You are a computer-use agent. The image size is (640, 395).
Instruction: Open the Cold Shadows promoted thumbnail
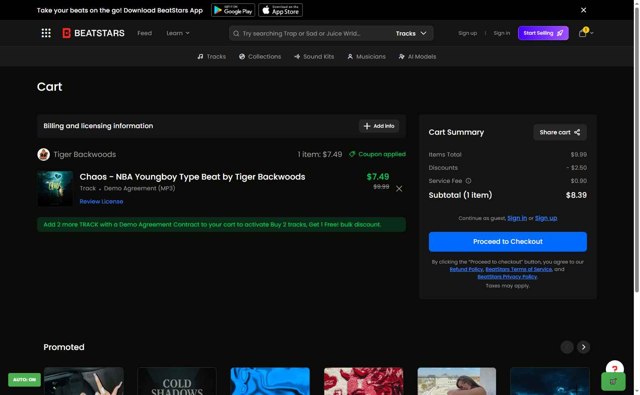(x=177, y=381)
